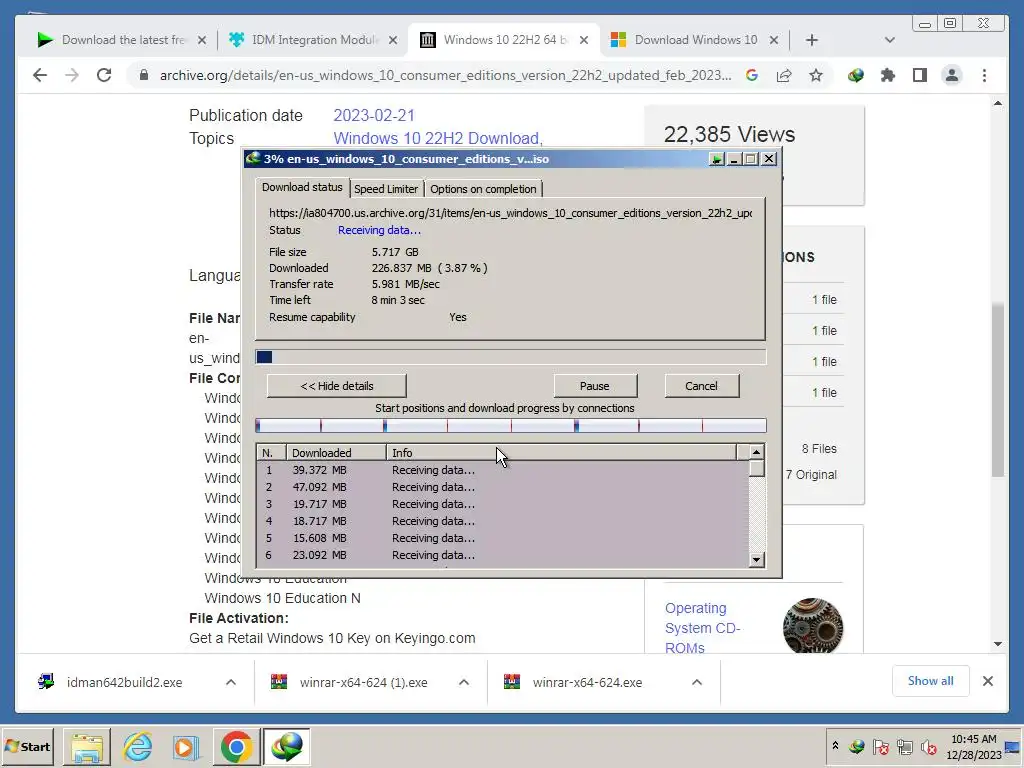Pause the ISO download
The height and width of the screenshot is (768, 1024).
click(595, 386)
